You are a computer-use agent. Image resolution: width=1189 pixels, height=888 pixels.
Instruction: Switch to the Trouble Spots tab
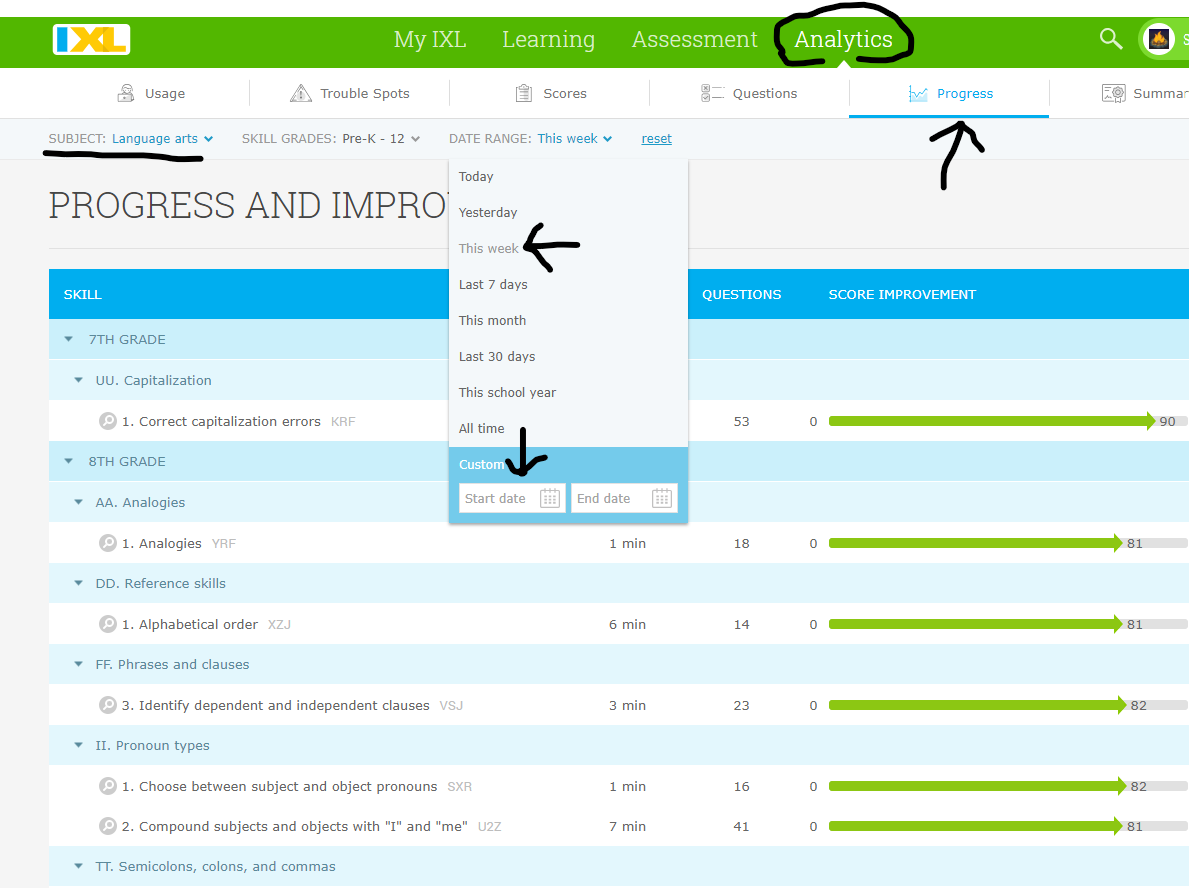pos(350,93)
